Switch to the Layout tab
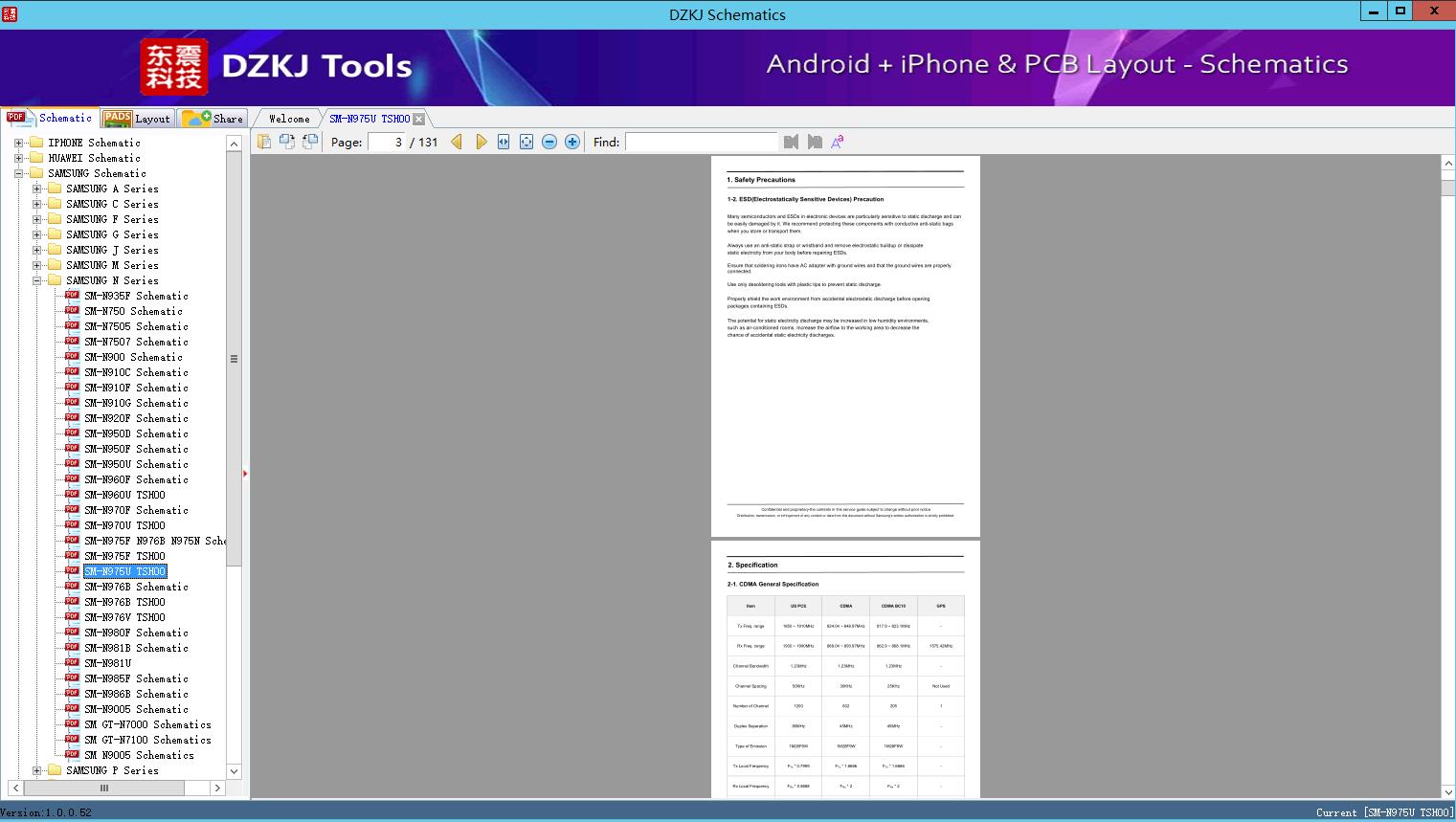This screenshot has width=1456, height=822. click(x=137, y=119)
